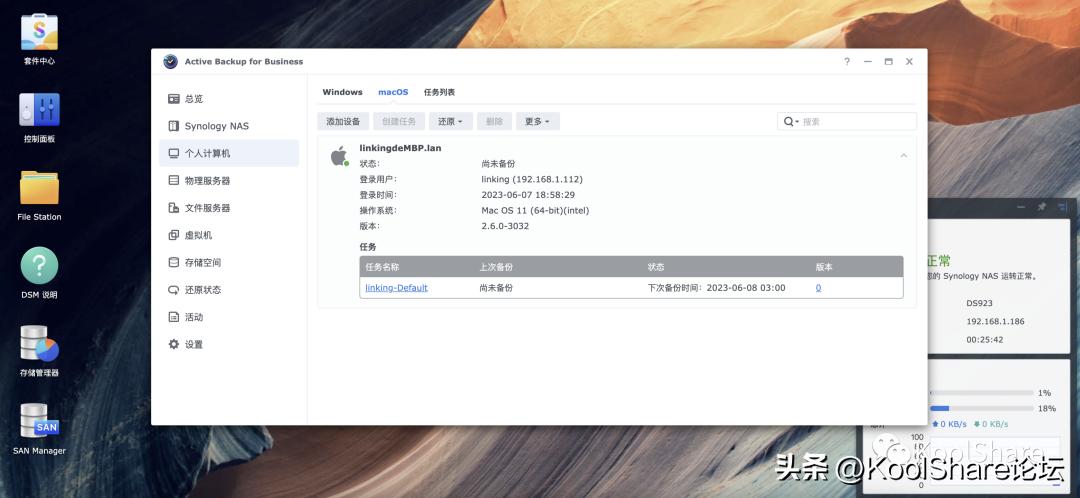1080x498 pixels.
Task: Open the linking-Default task link
Action: coord(396,288)
